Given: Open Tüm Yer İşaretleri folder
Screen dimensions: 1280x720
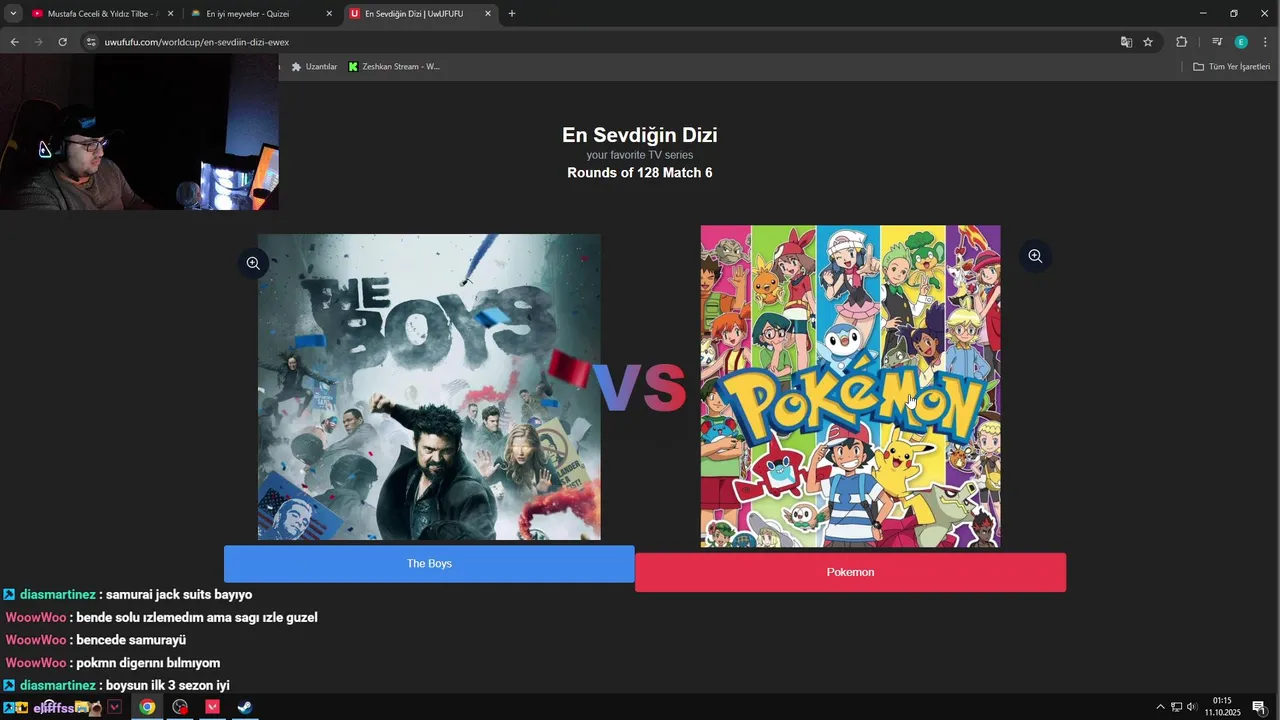Looking at the screenshot, I should pyautogui.click(x=1231, y=67).
